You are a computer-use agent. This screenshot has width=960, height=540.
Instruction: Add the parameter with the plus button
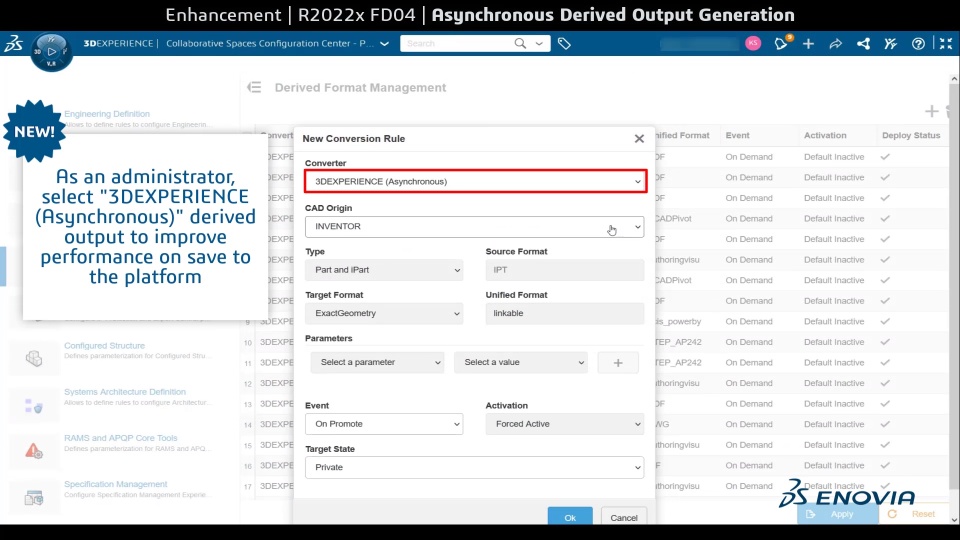click(x=618, y=362)
